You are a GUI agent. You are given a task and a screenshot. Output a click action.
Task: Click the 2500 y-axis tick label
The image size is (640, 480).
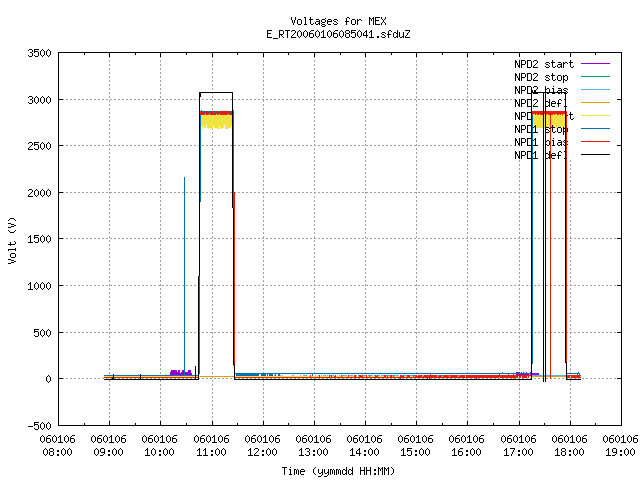click(39, 146)
